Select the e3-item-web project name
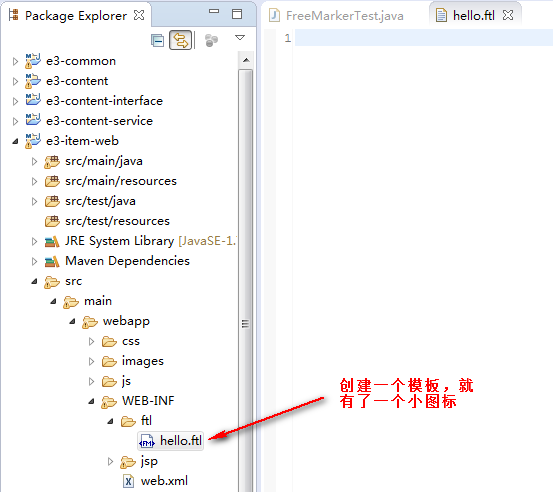 click(x=83, y=141)
